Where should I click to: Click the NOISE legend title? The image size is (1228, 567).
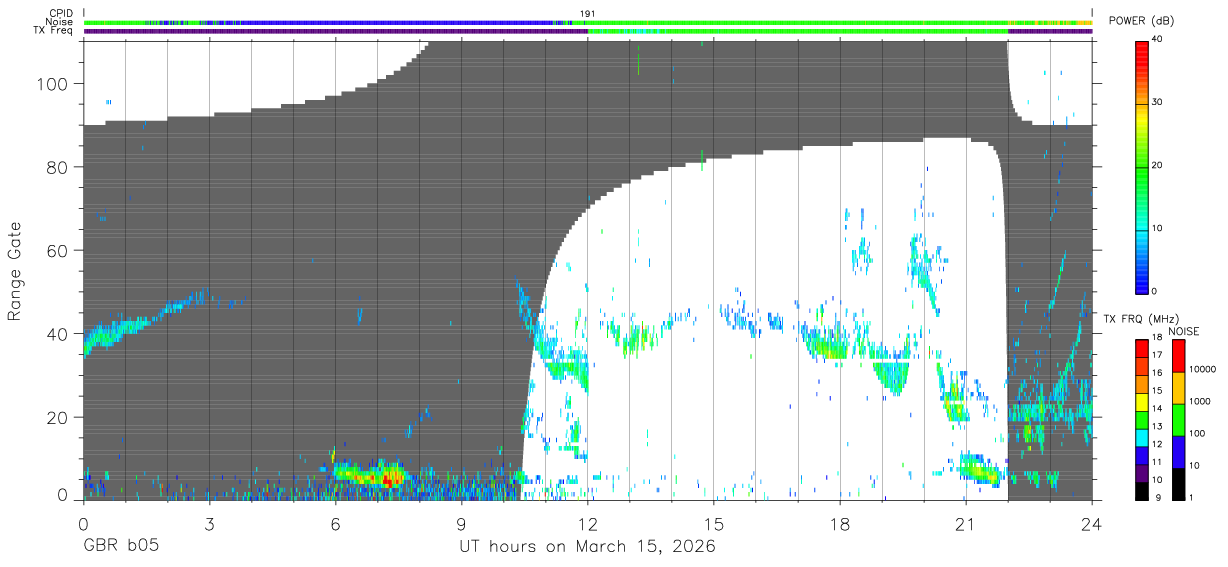1184,331
